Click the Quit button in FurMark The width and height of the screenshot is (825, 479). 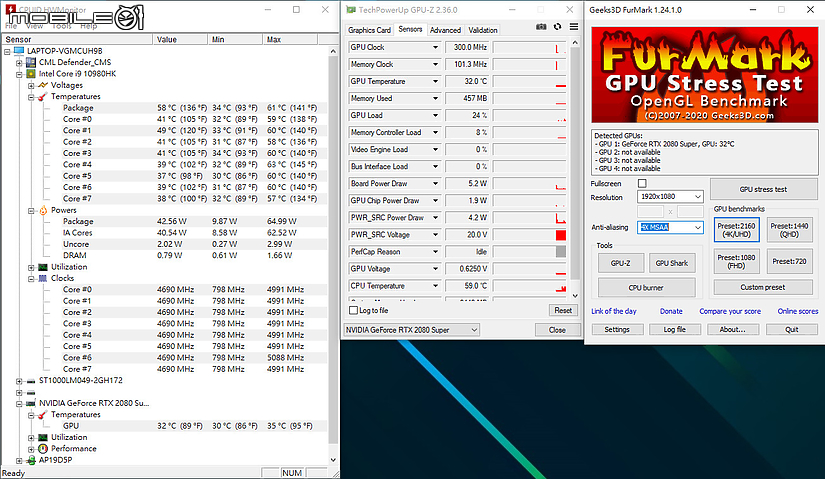[792, 330]
